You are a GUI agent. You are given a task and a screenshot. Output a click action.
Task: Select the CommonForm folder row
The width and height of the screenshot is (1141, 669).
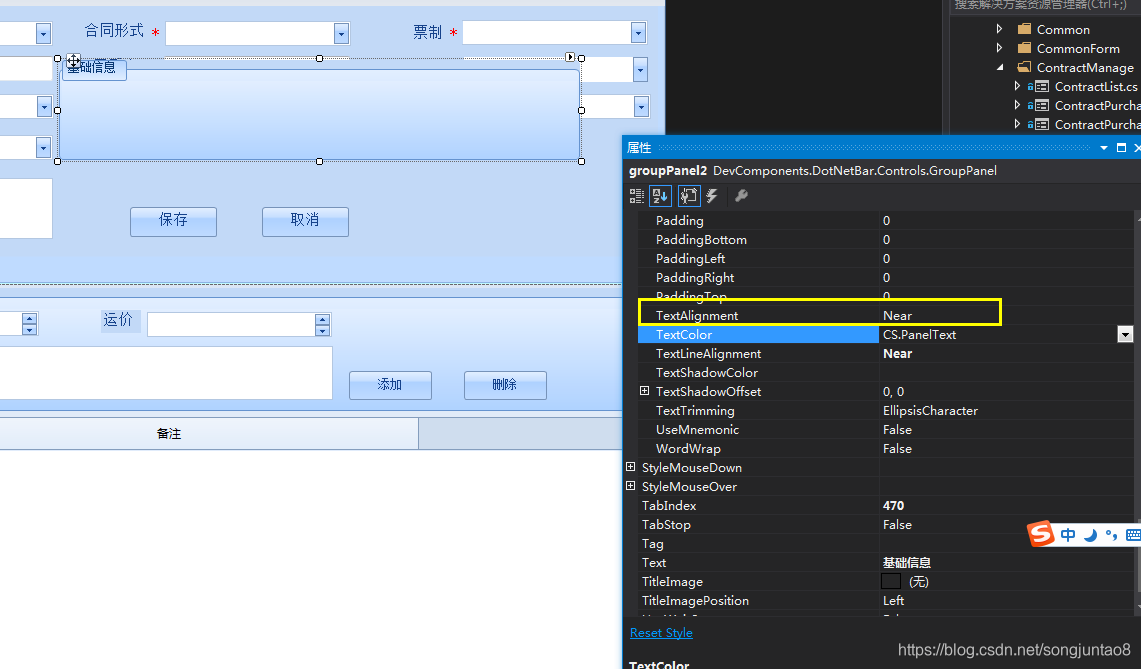(1078, 48)
